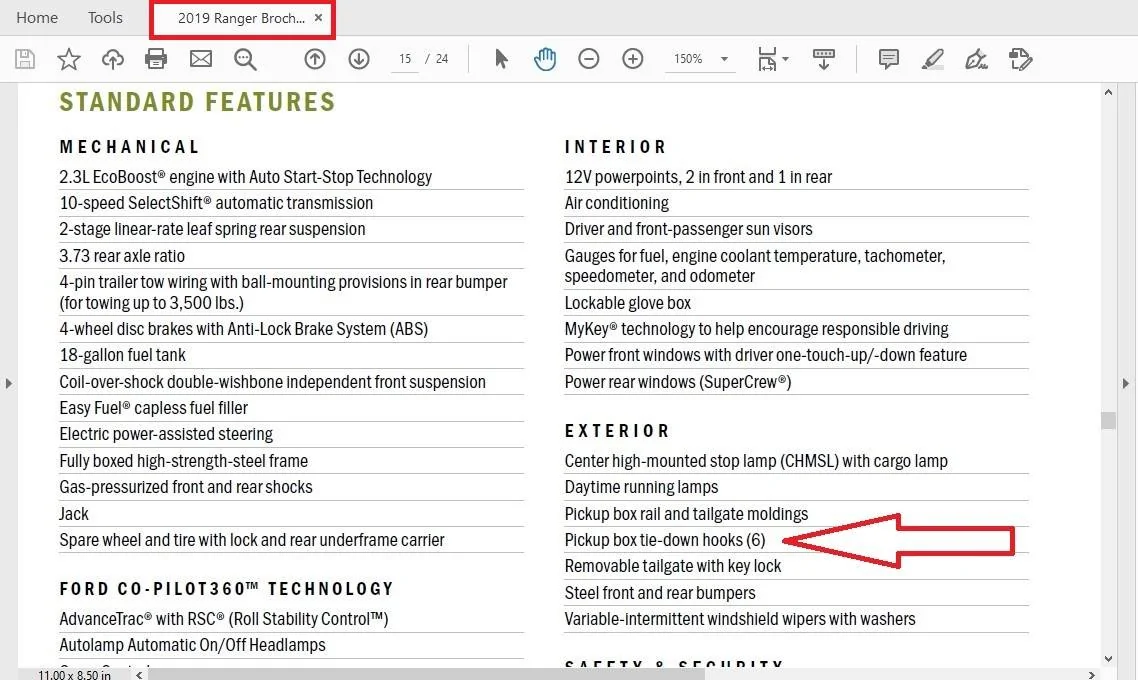Print the document with the printer icon
Image resolution: width=1138 pixels, height=680 pixels.
click(156, 59)
